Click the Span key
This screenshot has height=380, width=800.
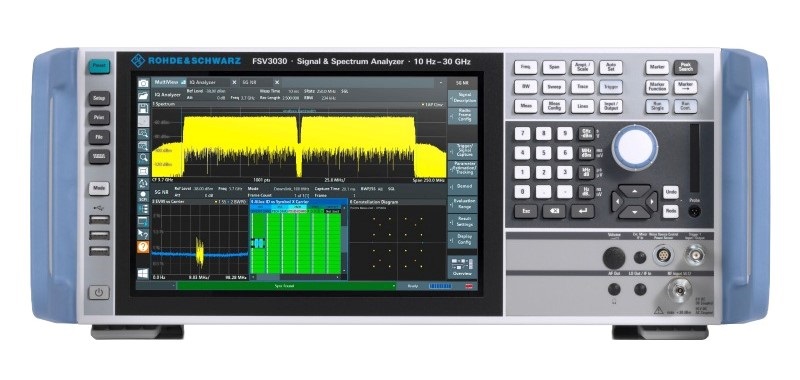554,67
